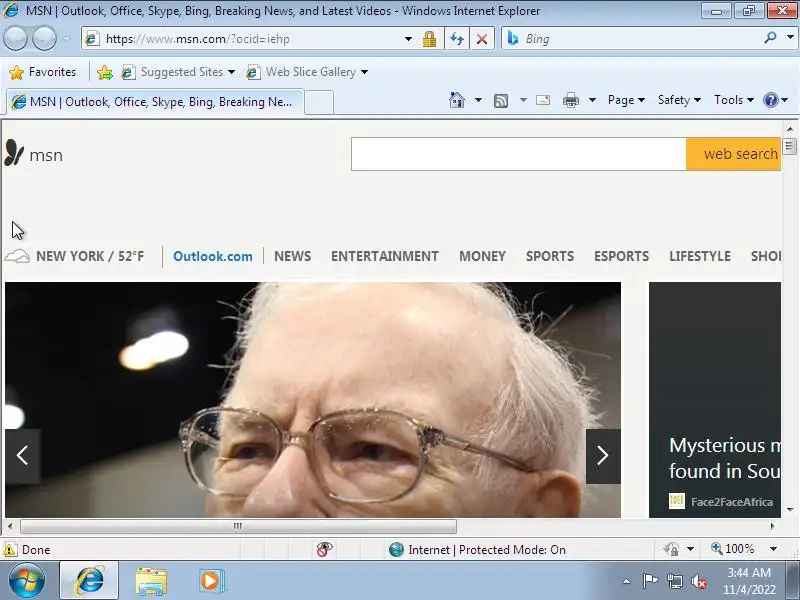Click the orange web search button
Image resolution: width=800 pixels, height=600 pixels.
click(x=733, y=154)
